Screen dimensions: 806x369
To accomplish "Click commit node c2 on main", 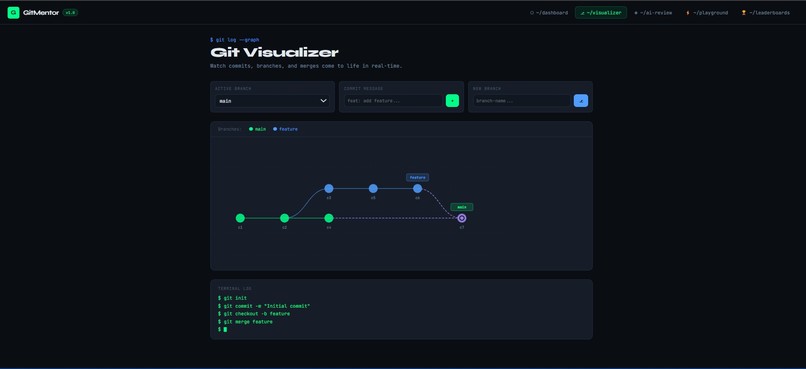I will [x=284, y=218].
